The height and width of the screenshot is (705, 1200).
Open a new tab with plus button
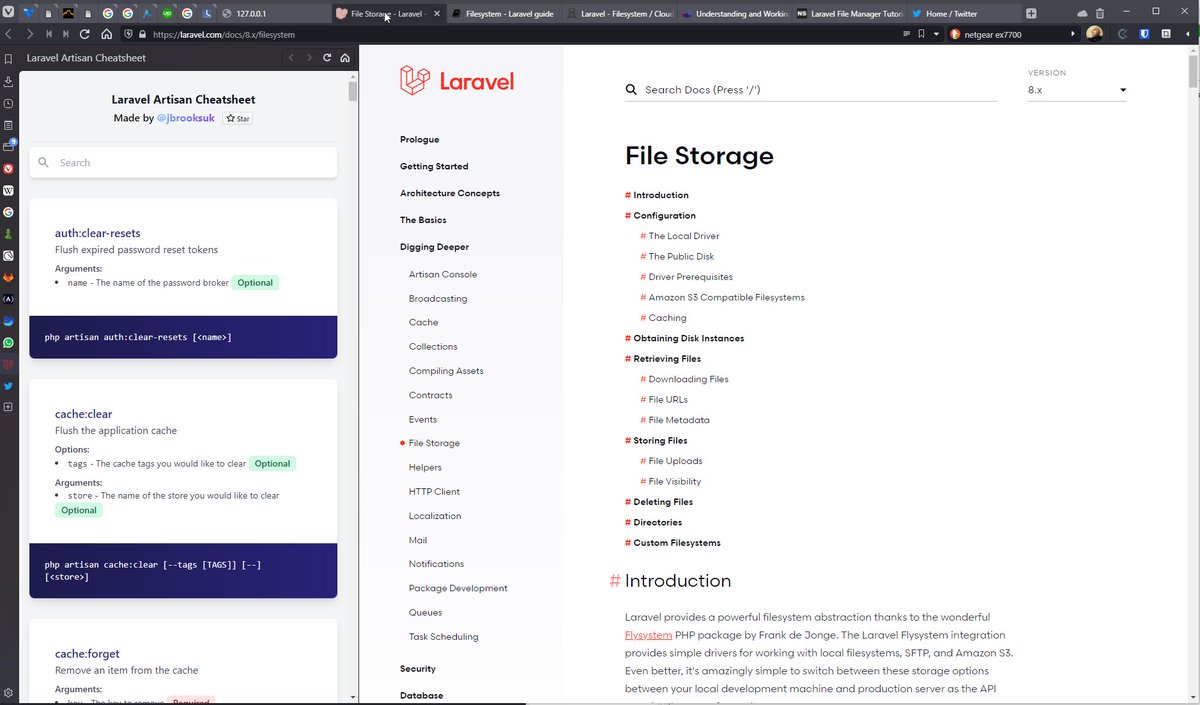(x=1031, y=13)
